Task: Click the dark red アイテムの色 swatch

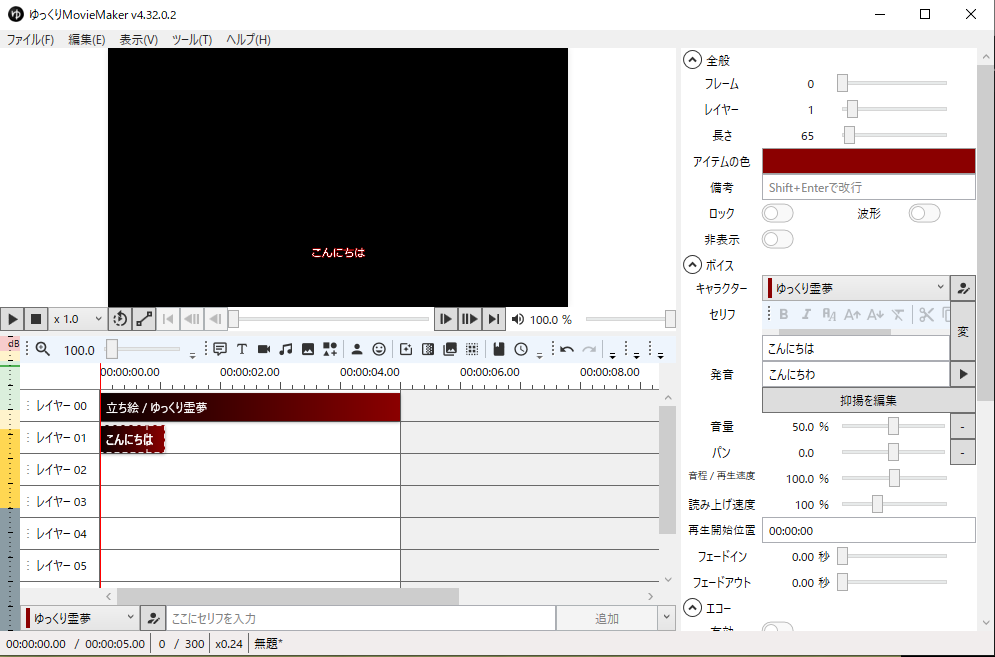Action: click(867, 161)
